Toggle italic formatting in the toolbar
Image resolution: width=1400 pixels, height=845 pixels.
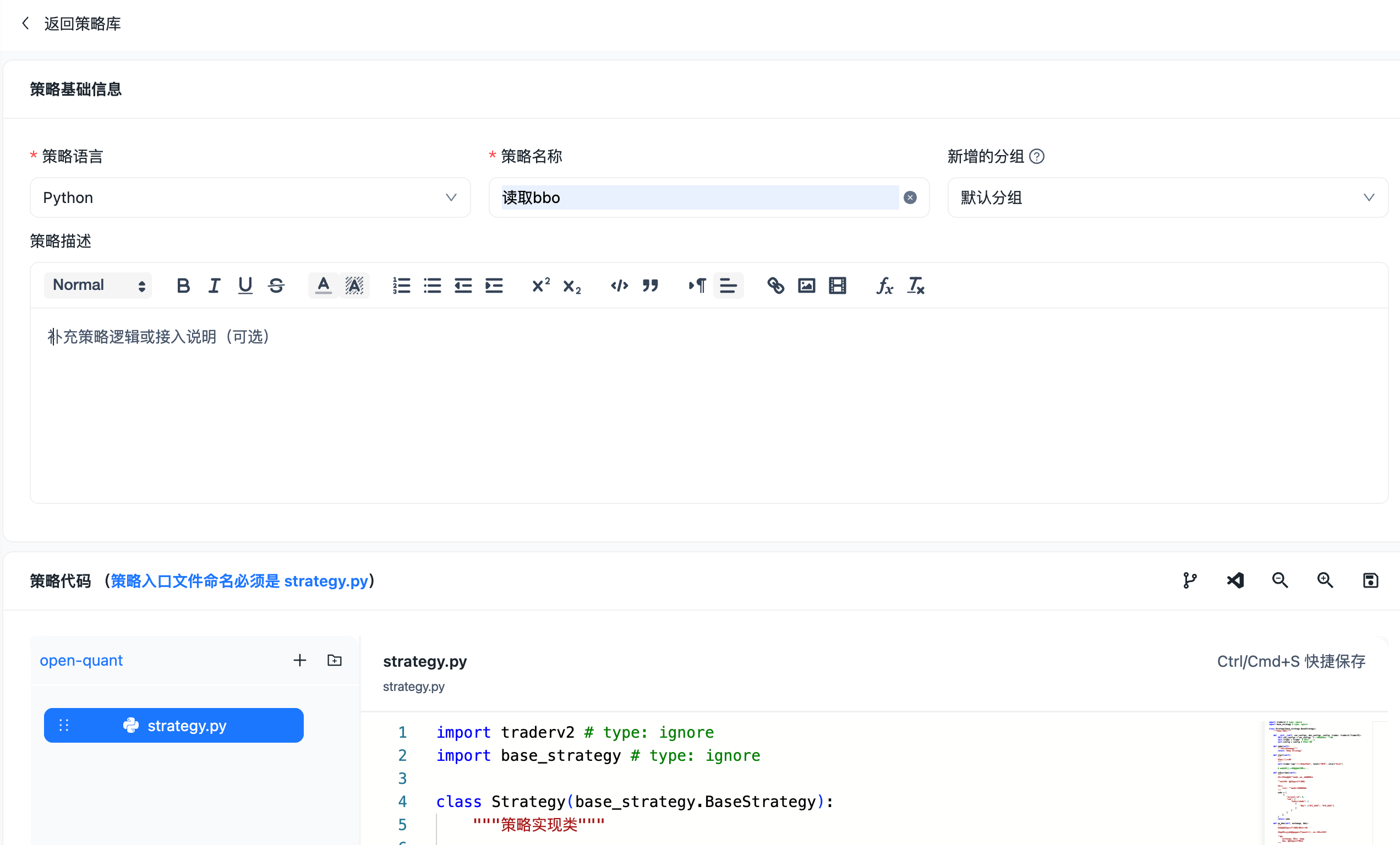point(214,286)
